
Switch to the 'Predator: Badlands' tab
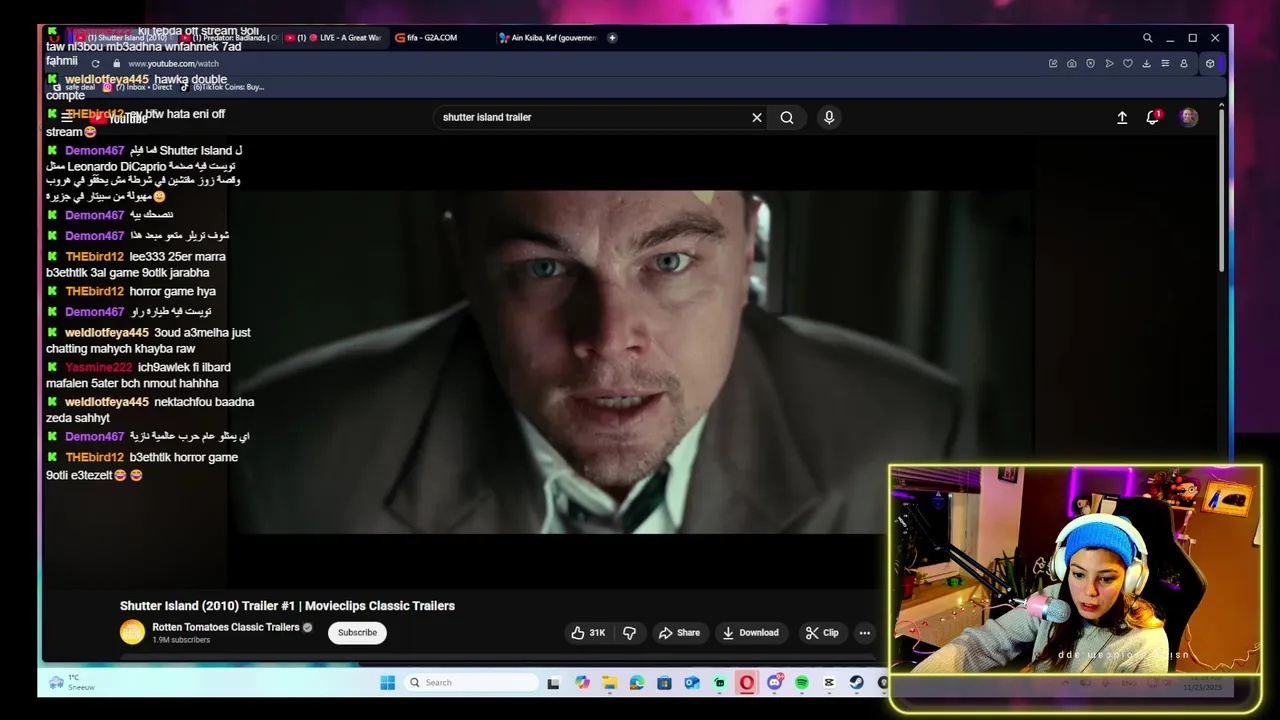[229, 38]
